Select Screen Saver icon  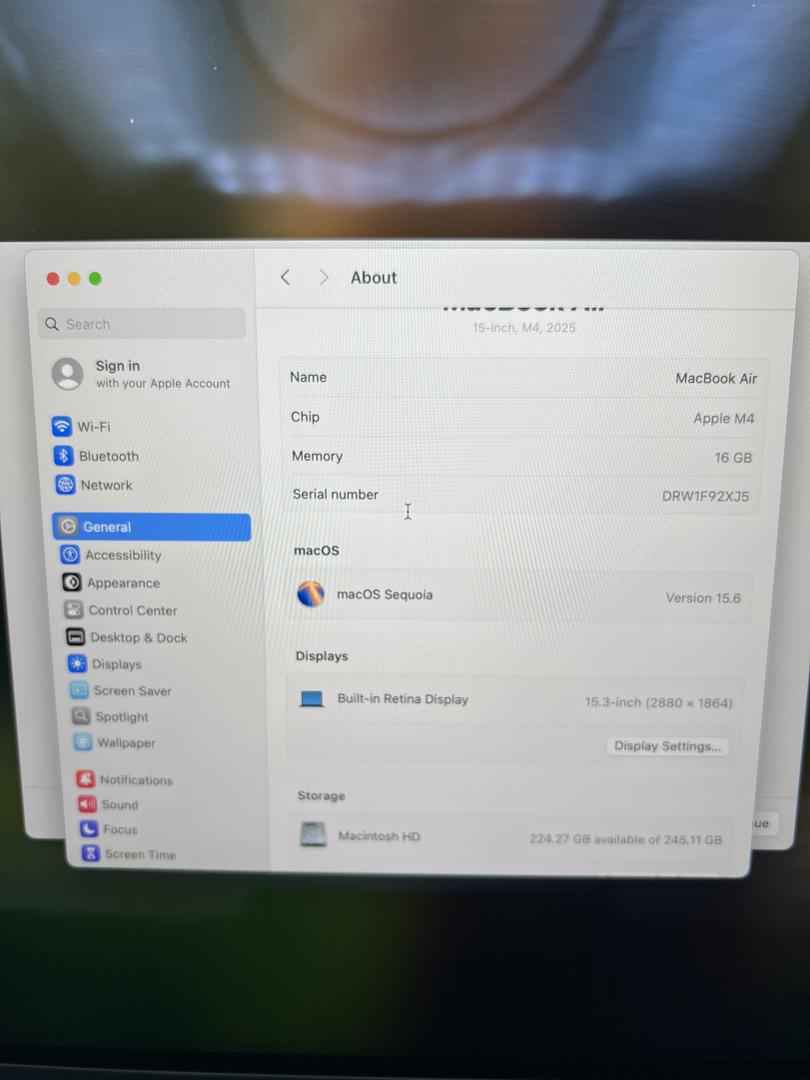79,690
